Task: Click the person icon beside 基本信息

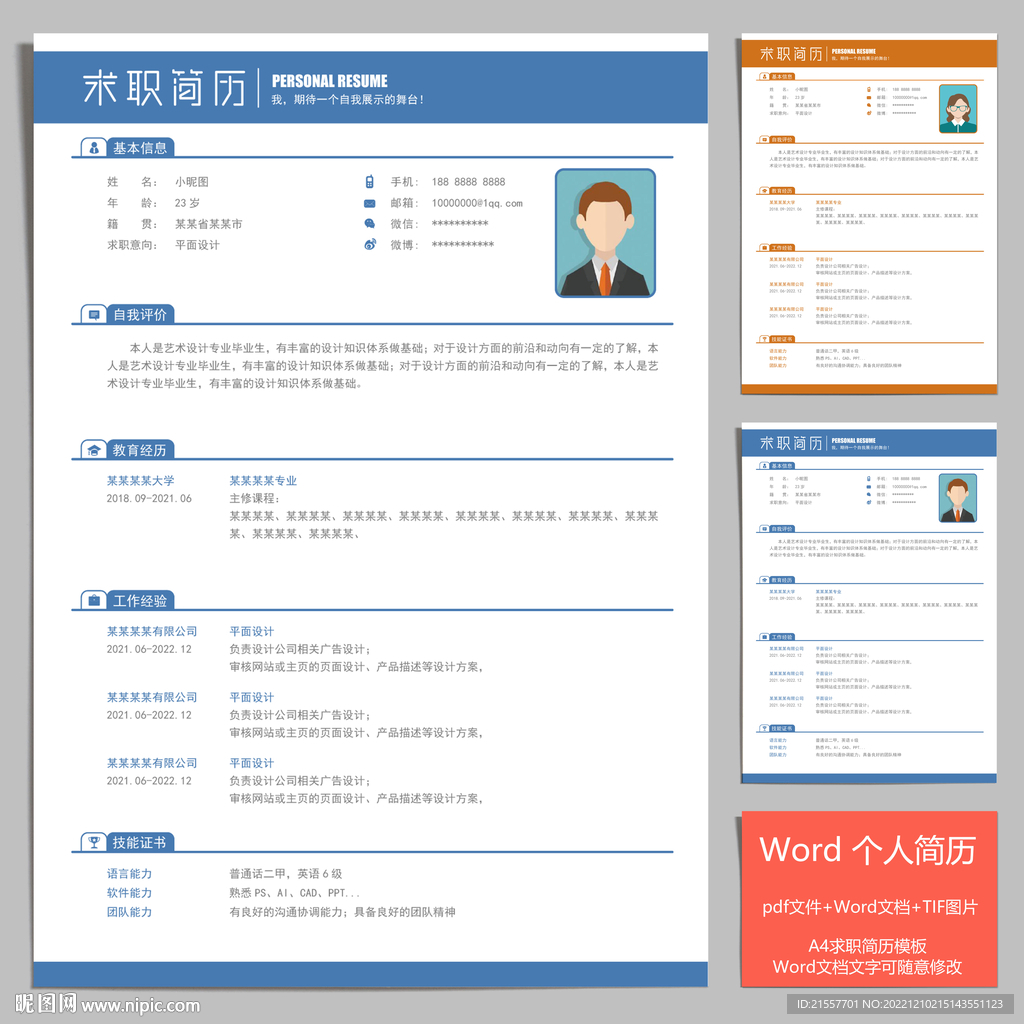Action: tap(94, 148)
